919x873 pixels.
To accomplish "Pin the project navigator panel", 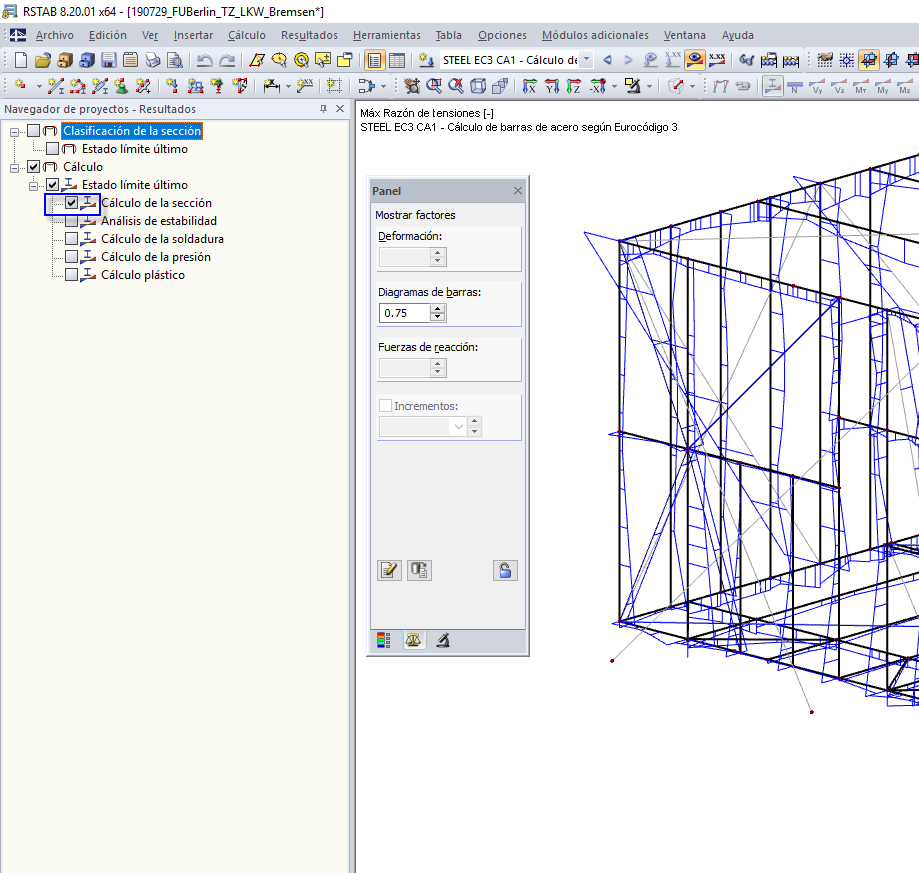I will coord(324,108).
